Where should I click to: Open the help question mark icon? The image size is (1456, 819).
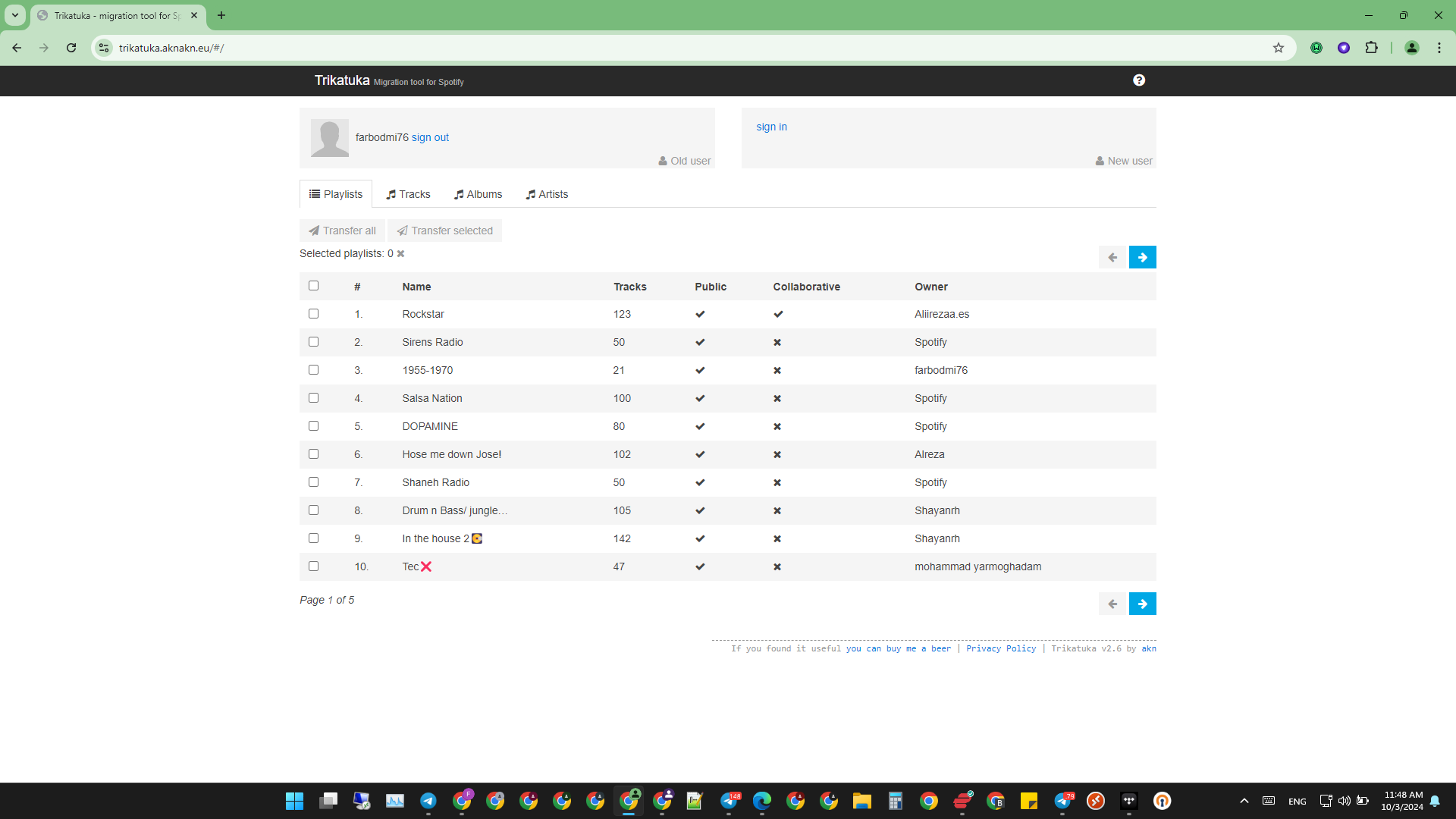(1139, 80)
